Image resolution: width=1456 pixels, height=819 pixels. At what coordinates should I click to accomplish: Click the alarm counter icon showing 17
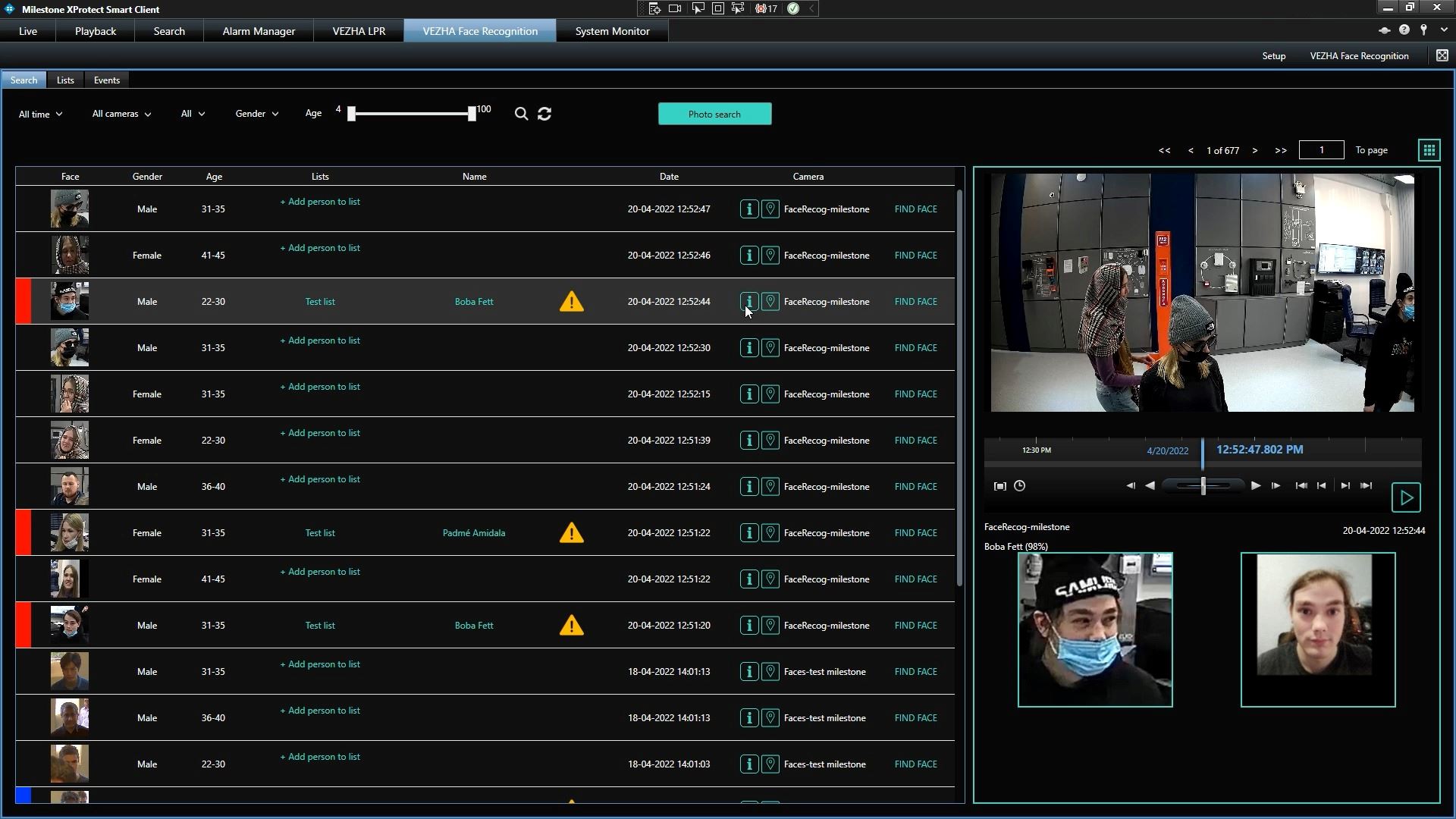pos(766,8)
